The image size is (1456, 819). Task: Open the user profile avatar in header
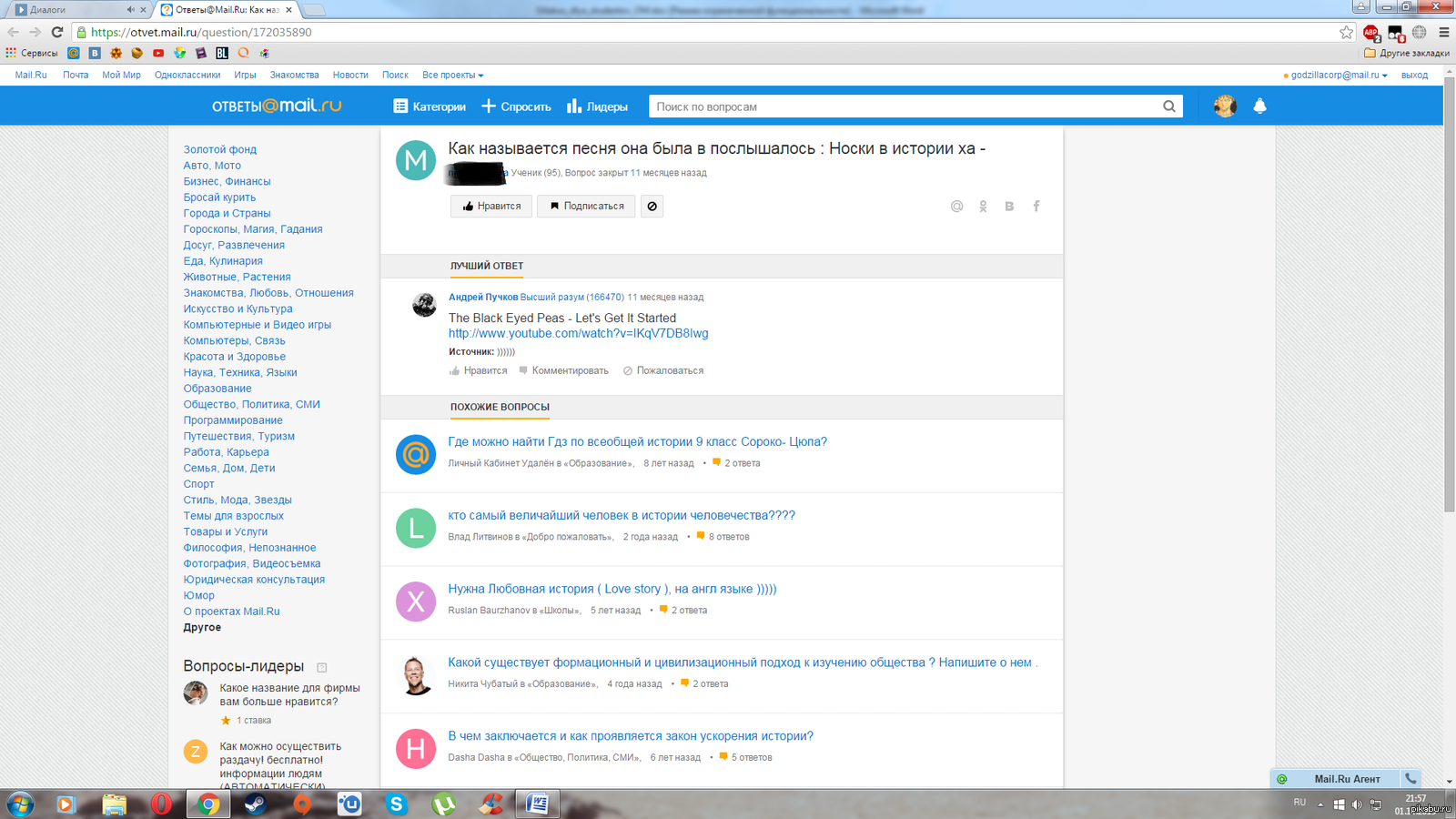tap(1225, 106)
